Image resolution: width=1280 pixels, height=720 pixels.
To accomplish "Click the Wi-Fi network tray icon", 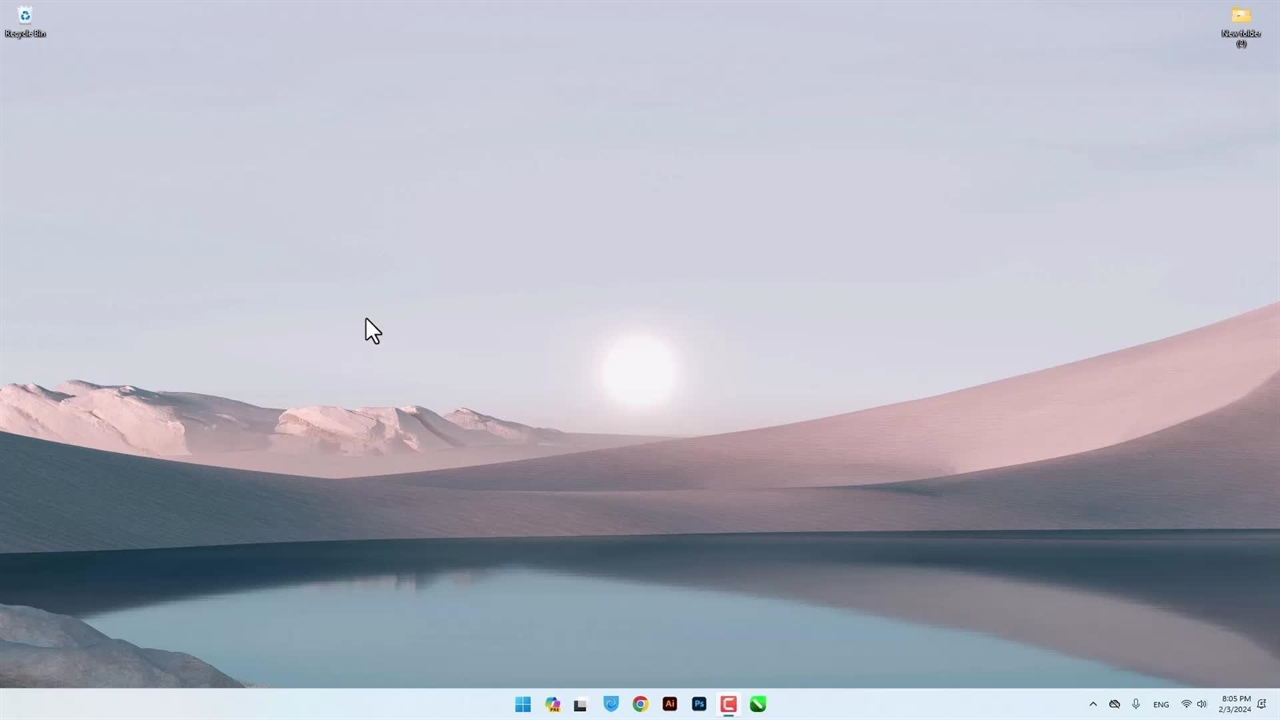I will pyautogui.click(x=1186, y=704).
